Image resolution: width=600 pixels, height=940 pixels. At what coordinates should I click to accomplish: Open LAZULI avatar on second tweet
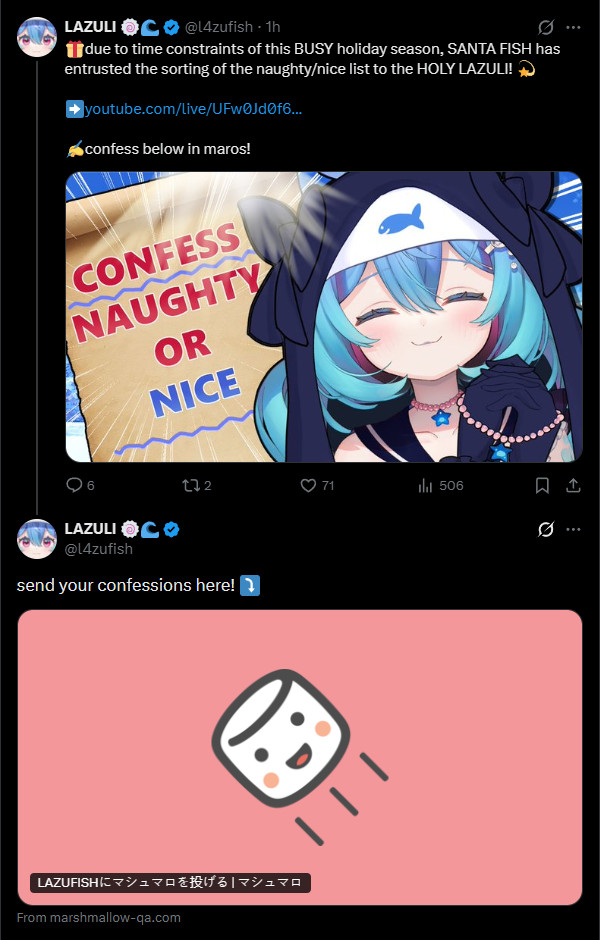tap(37, 539)
